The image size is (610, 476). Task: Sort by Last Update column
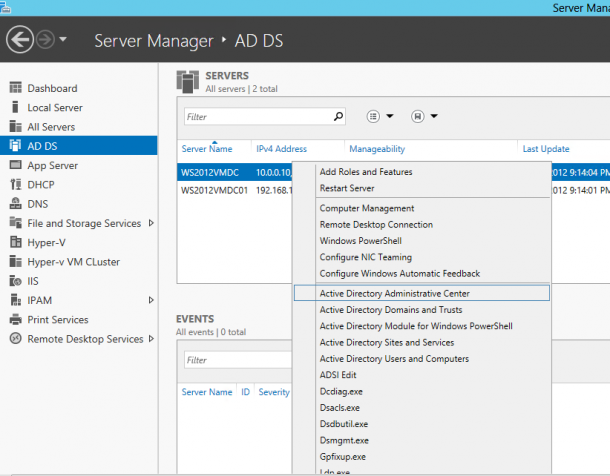tap(546, 149)
